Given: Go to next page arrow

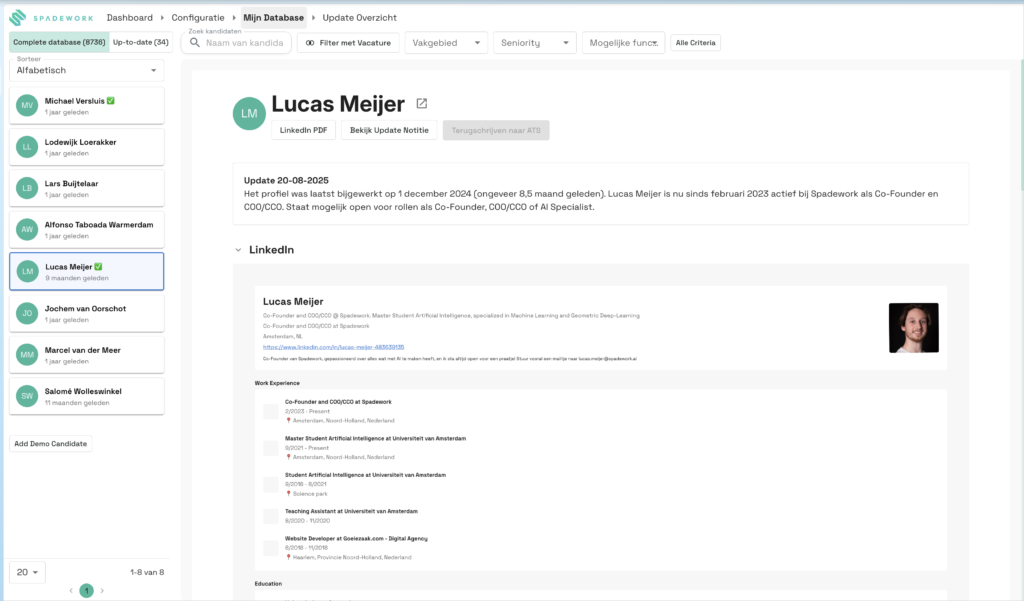Looking at the screenshot, I should point(102,591).
